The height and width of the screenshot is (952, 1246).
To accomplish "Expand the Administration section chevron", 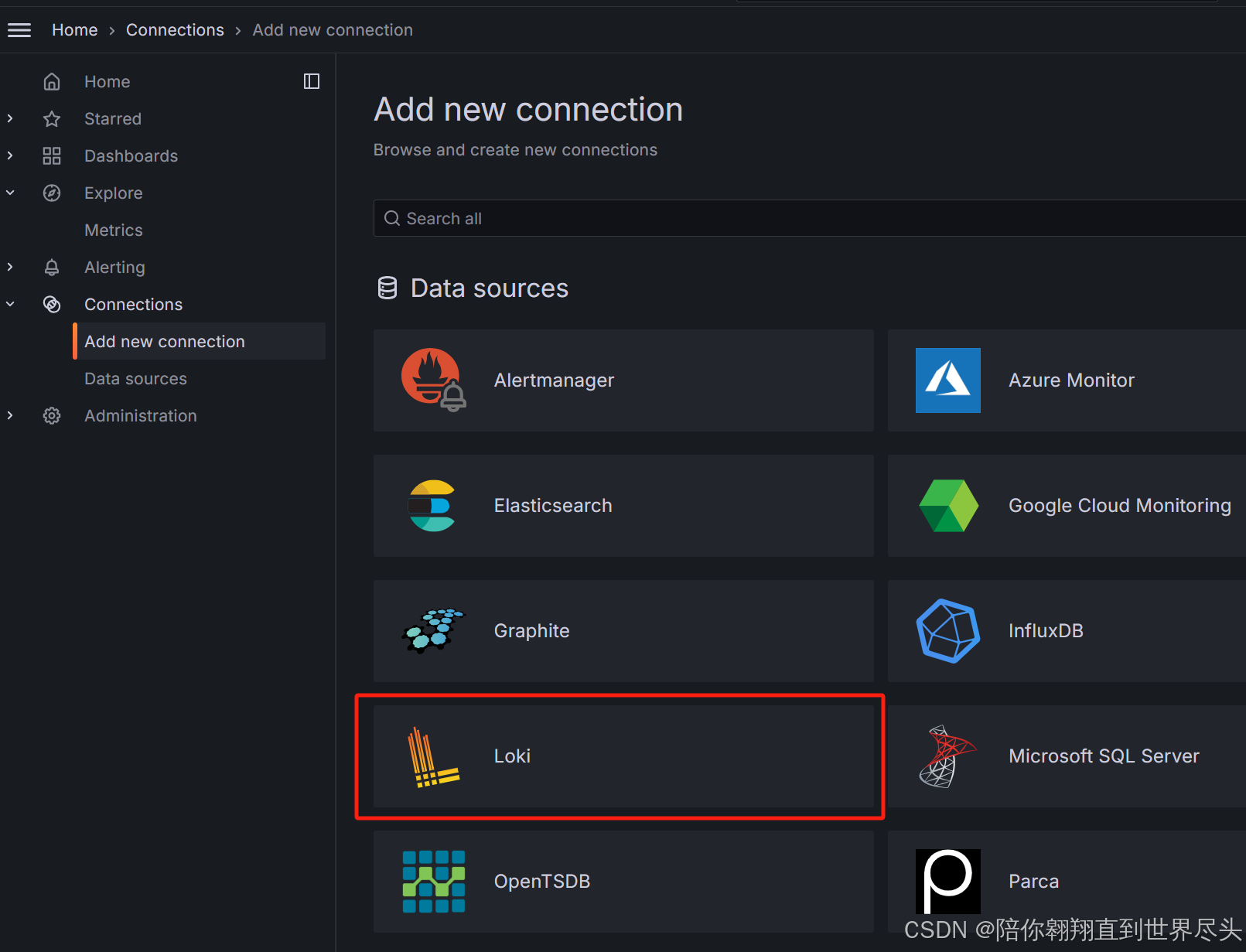I will pyautogui.click(x=10, y=415).
